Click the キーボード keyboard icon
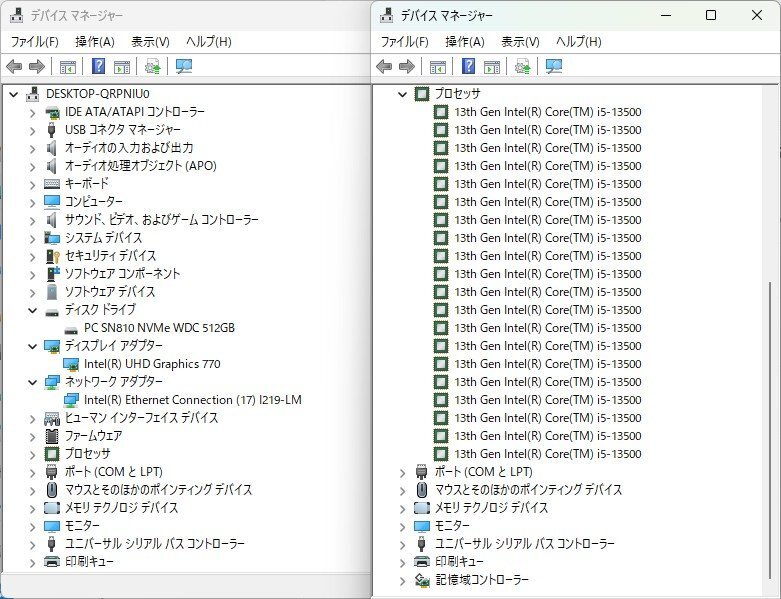This screenshot has height=599, width=781. click(x=52, y=184)
